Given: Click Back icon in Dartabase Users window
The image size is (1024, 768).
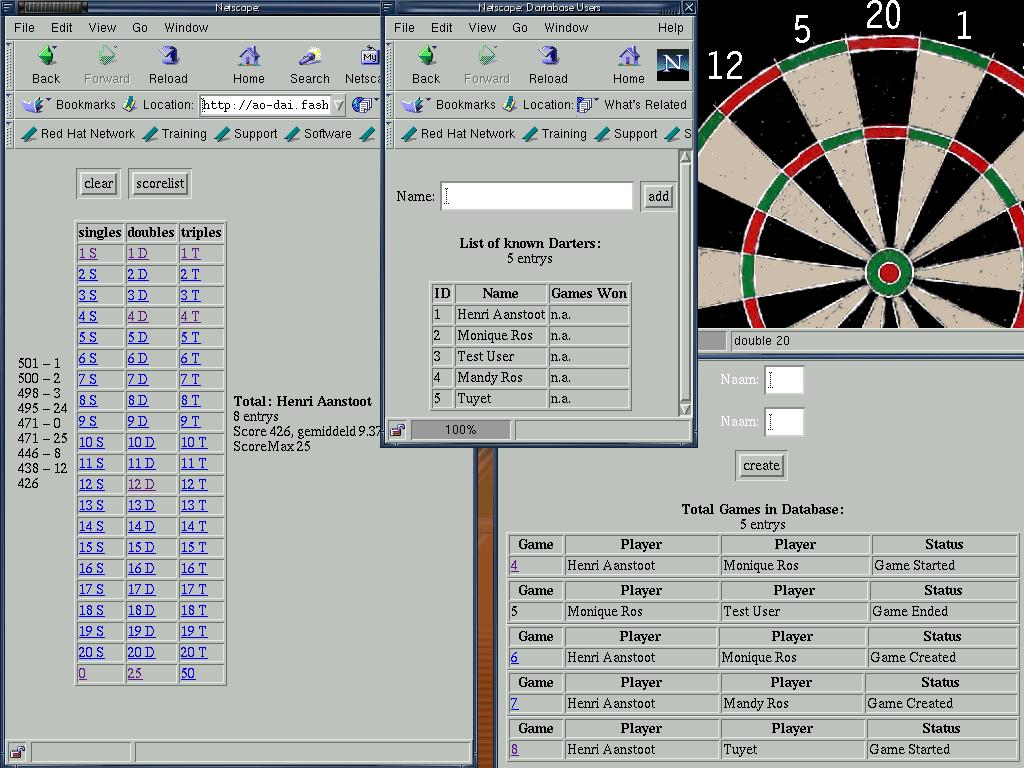Looking at the screenshot, I should [426, 57].
